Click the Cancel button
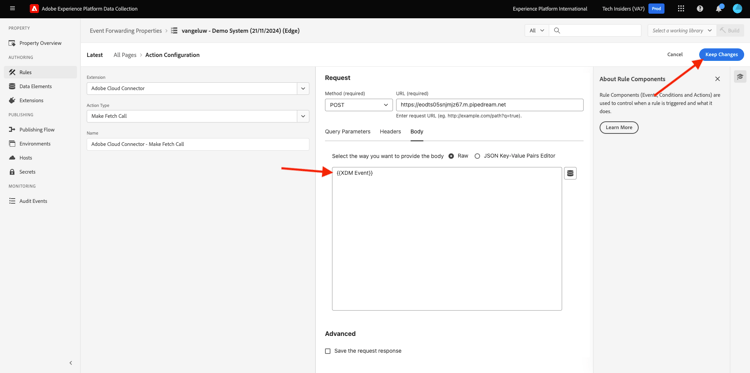This screenshot has height=373, width=750. coord(675,55)
